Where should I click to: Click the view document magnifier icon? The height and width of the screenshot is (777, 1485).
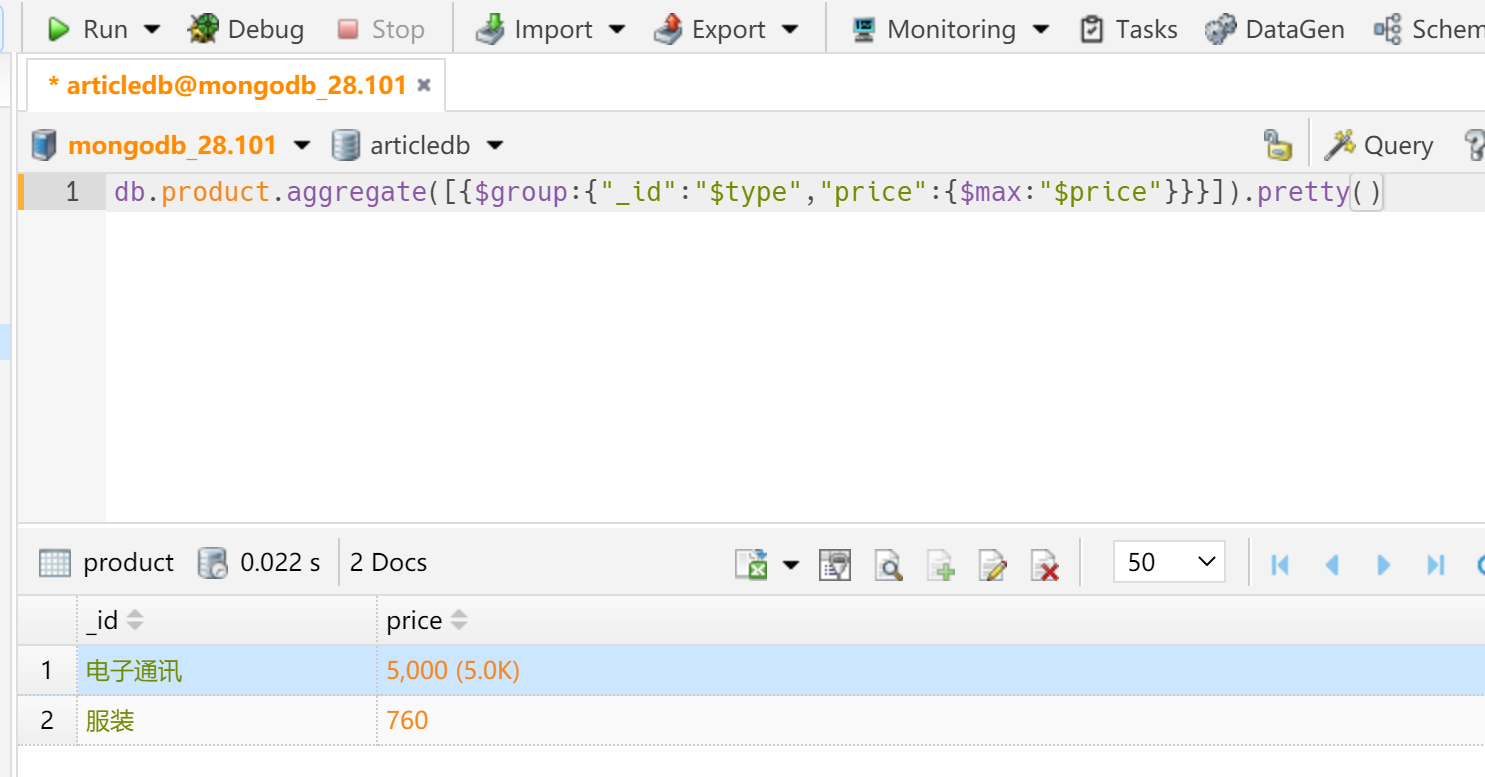pos(888,564)
